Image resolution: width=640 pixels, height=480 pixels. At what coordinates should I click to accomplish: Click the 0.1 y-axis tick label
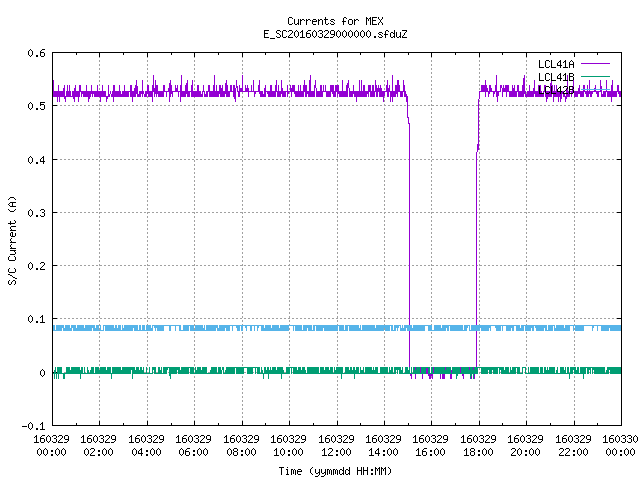click(x=36, y=319)
